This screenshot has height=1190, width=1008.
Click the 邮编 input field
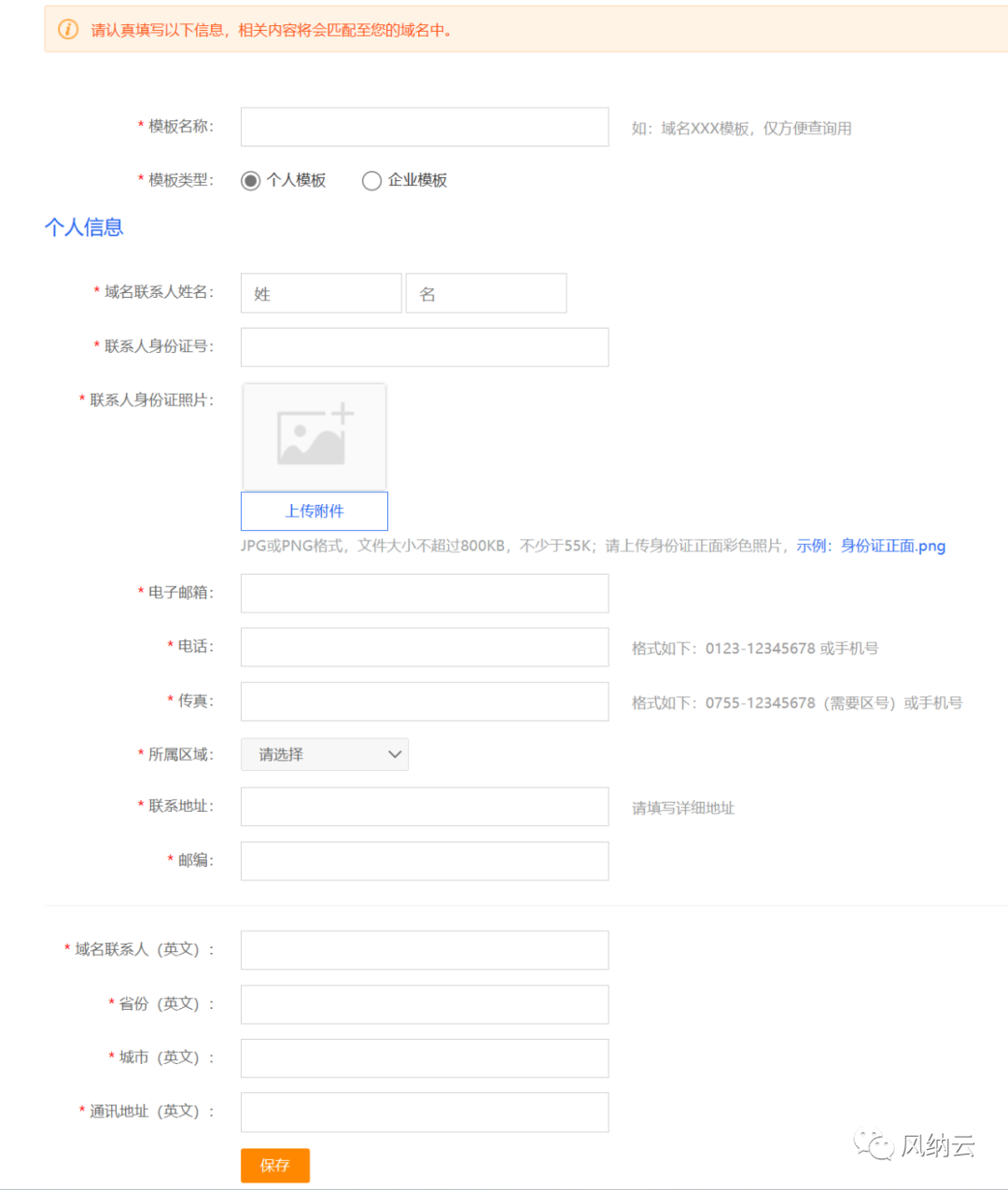(x=425, y=861)
